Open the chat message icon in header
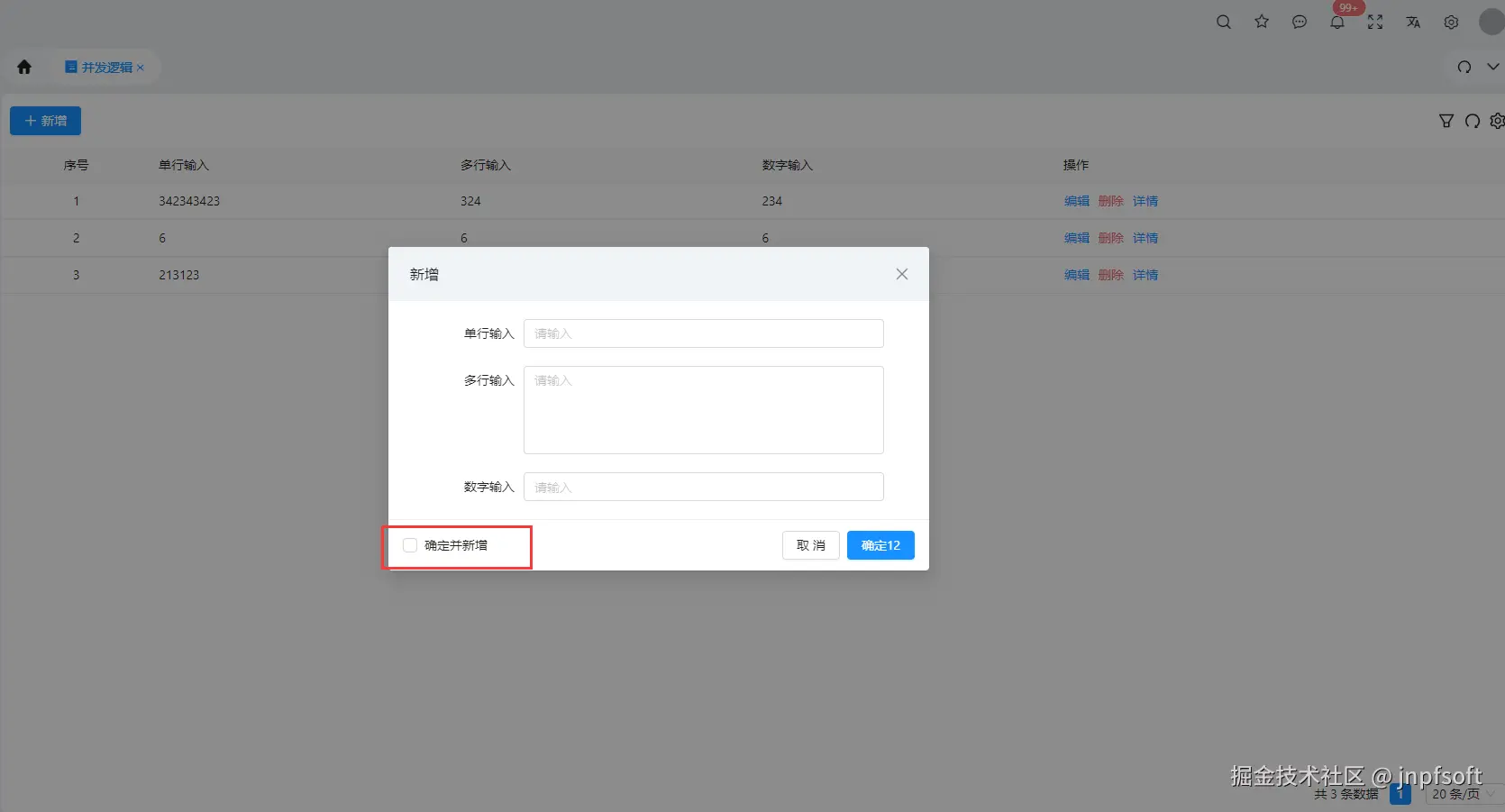 click(x=1300, y=22)
